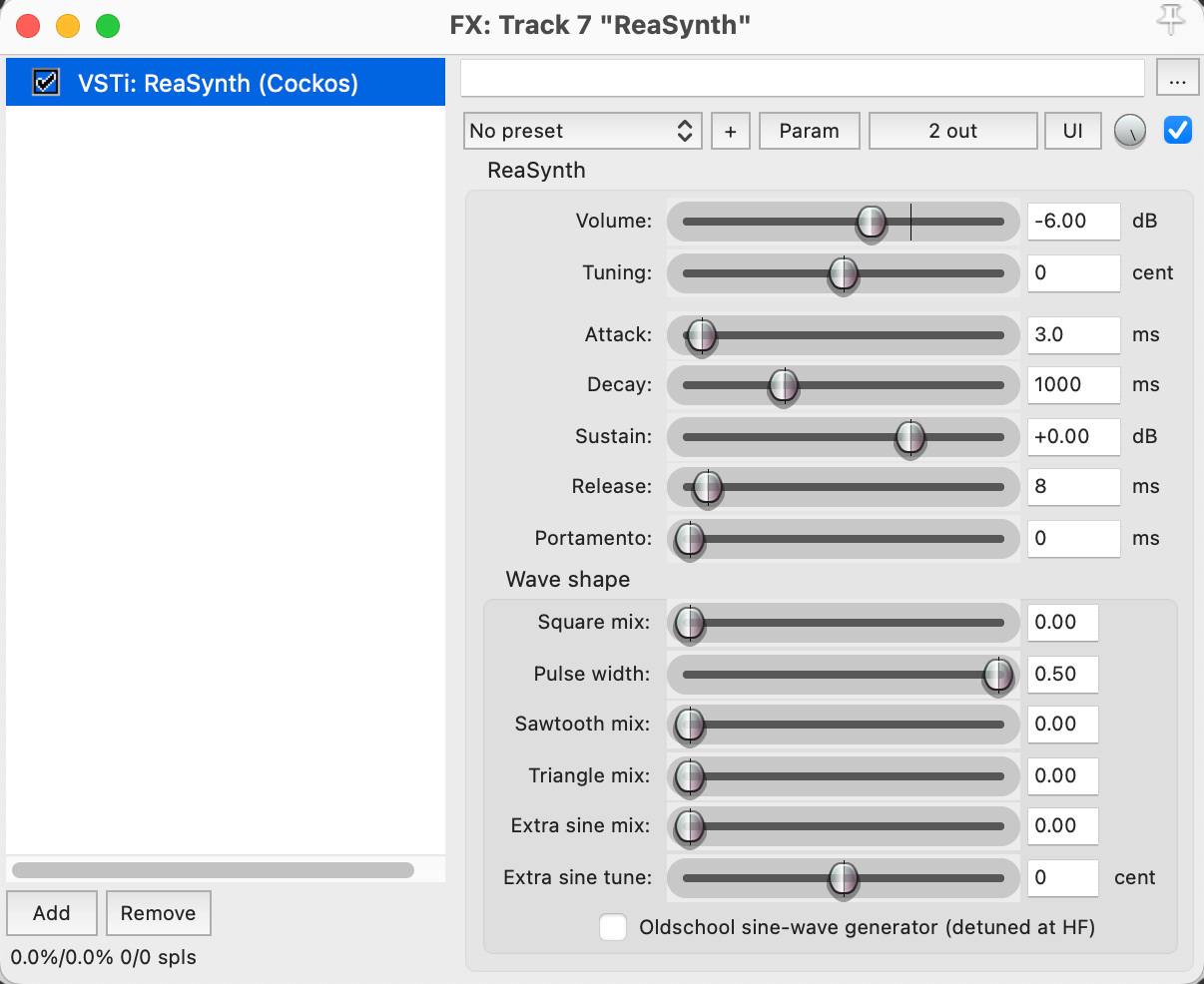Click the ellipsis options button
Image resolution: width=1204 pixels, height=984 pixels.
(x=1177, y=78)
